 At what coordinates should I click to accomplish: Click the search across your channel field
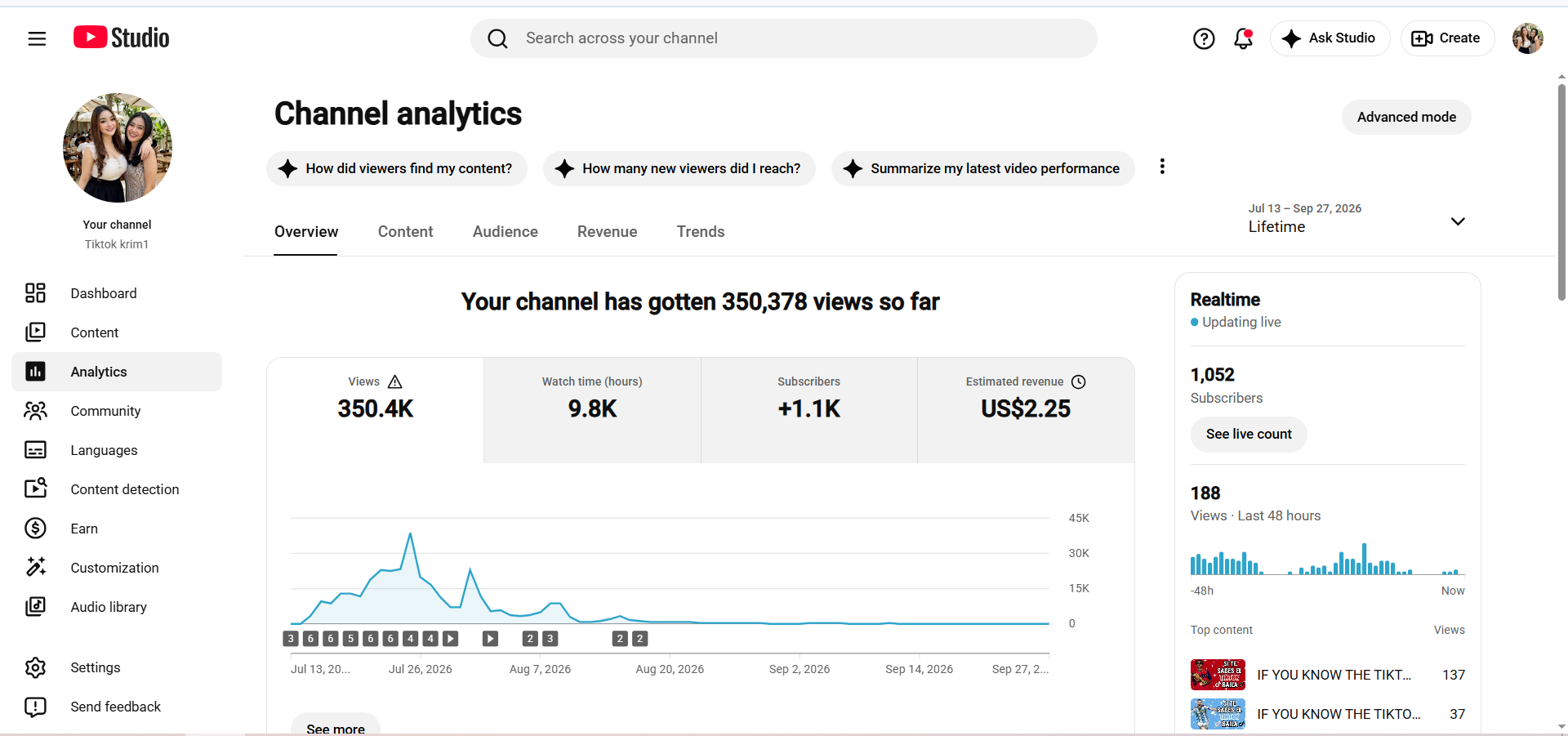(x=783, y=38)
